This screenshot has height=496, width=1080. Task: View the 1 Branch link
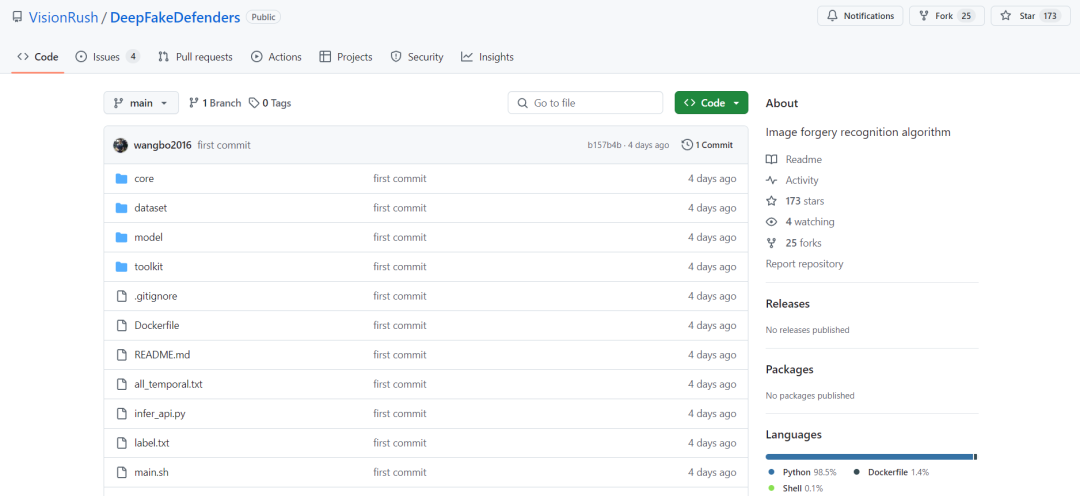point(215,103)
